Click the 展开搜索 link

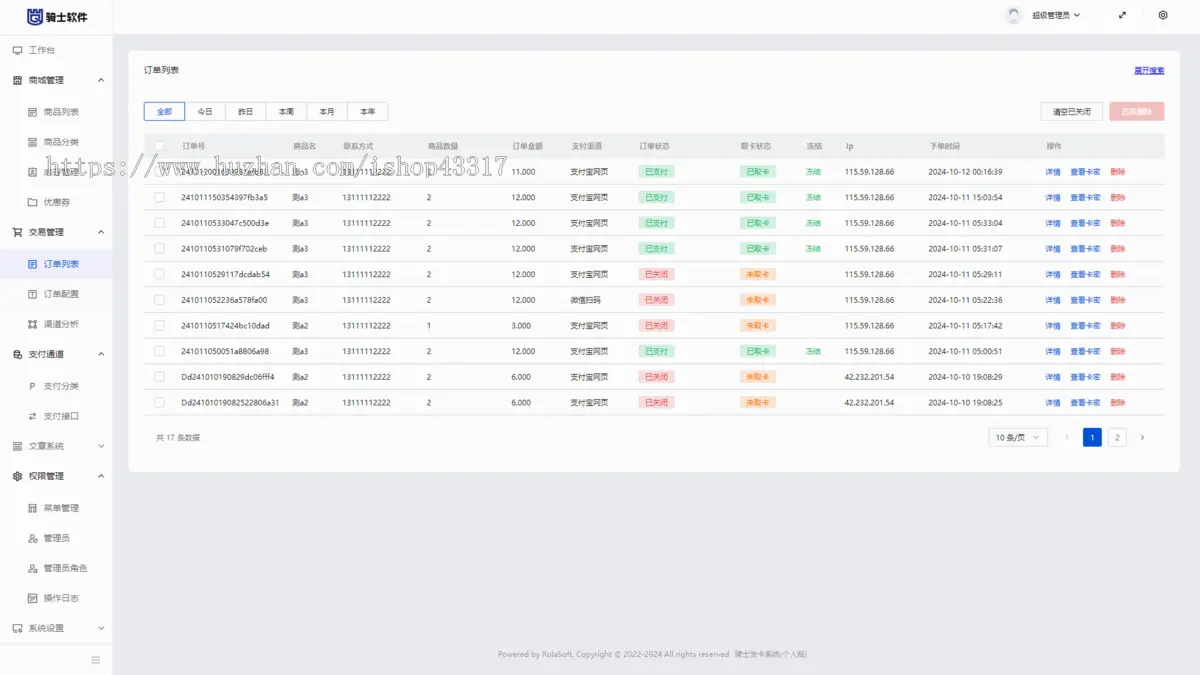[1148, 71]
